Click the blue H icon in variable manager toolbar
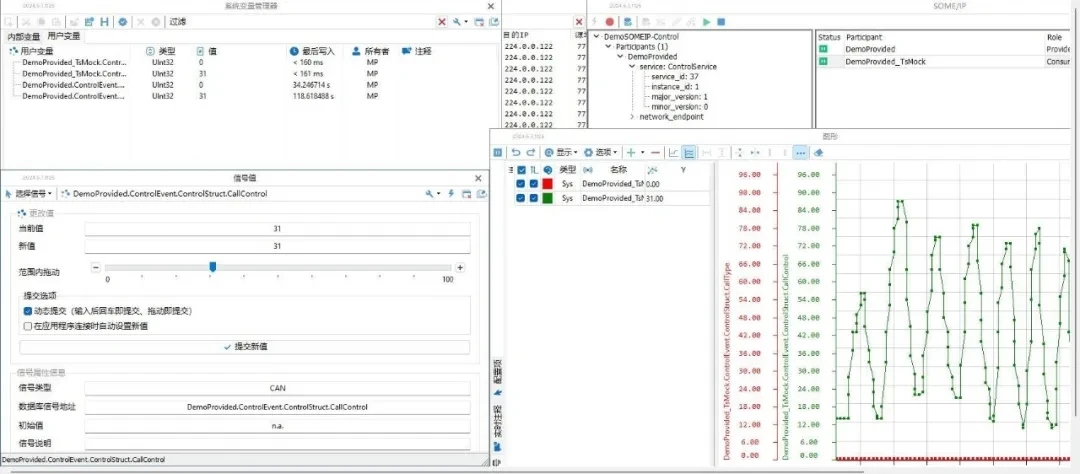Screen dimensions: 1080x474 click(x=104, y=21)
